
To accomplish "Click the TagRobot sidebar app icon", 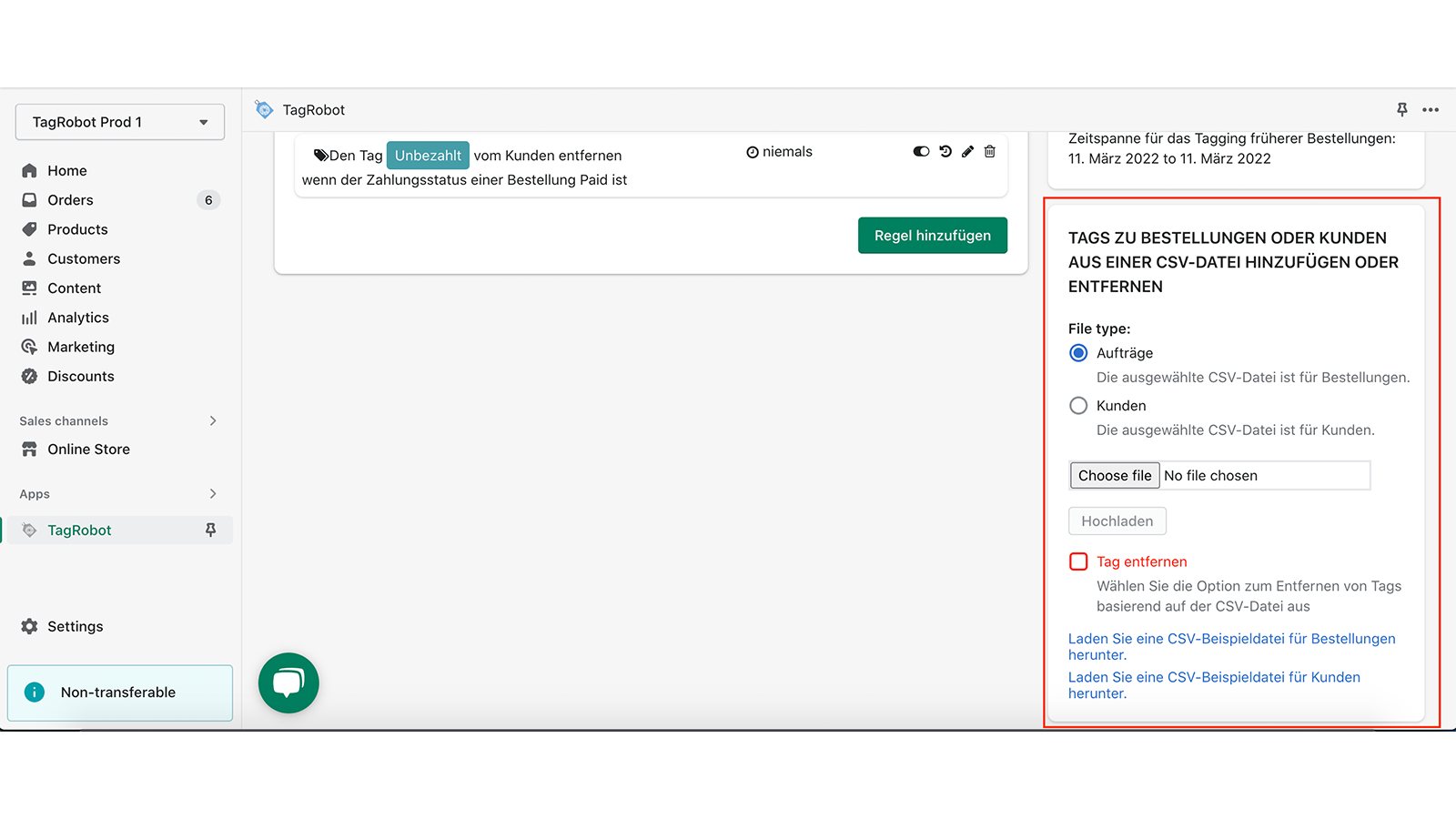I will click(x=29, y=531).
